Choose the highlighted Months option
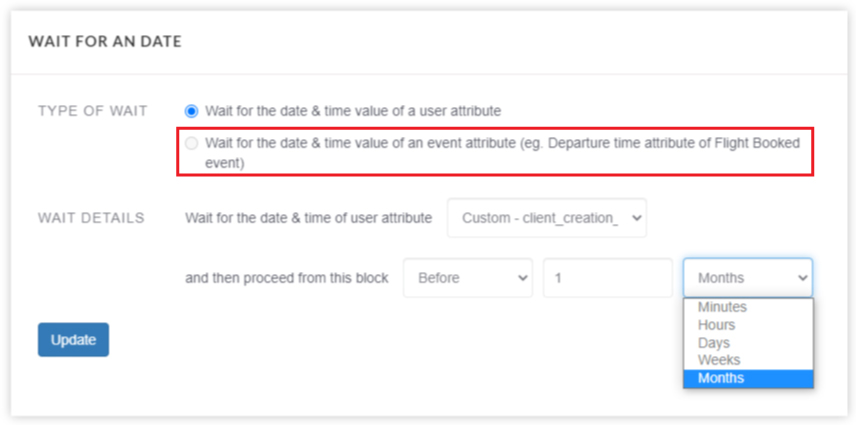Viewport: 856px width, 425px height. (748, 378)
